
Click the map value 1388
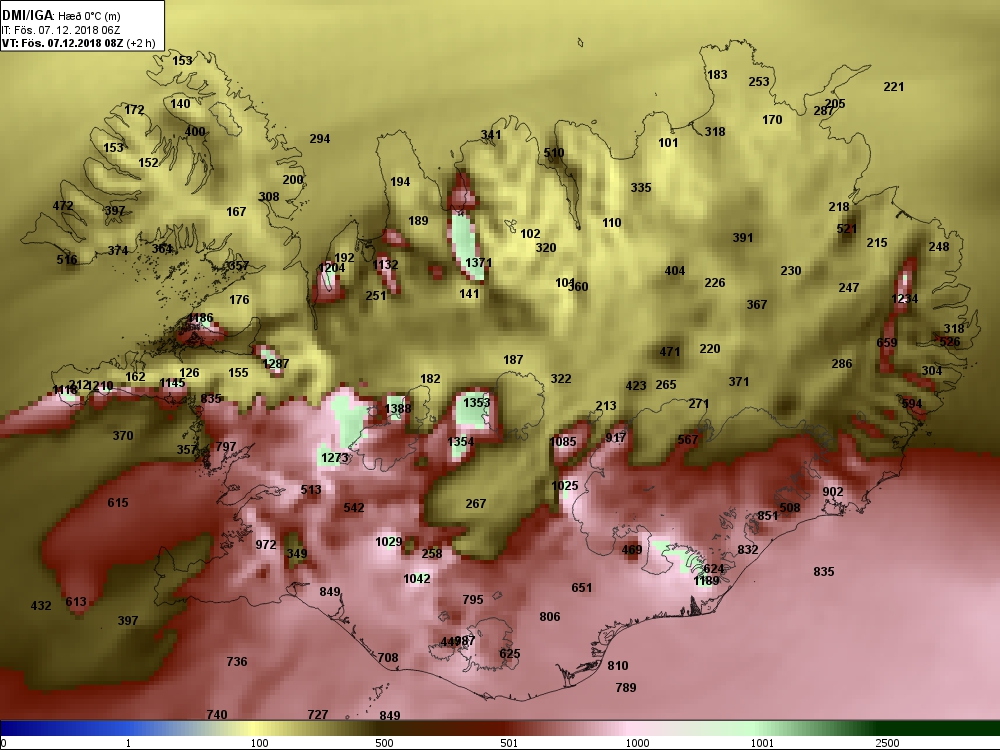point(398,408)
